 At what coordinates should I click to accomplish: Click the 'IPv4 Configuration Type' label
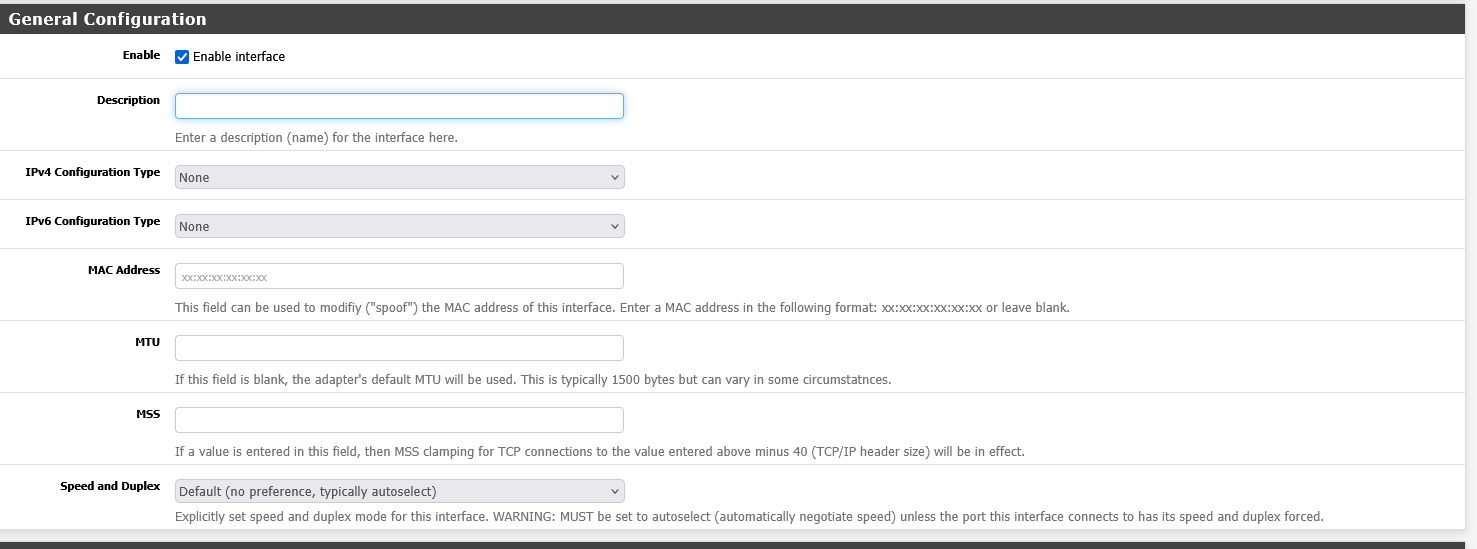(x=93, y=172)
